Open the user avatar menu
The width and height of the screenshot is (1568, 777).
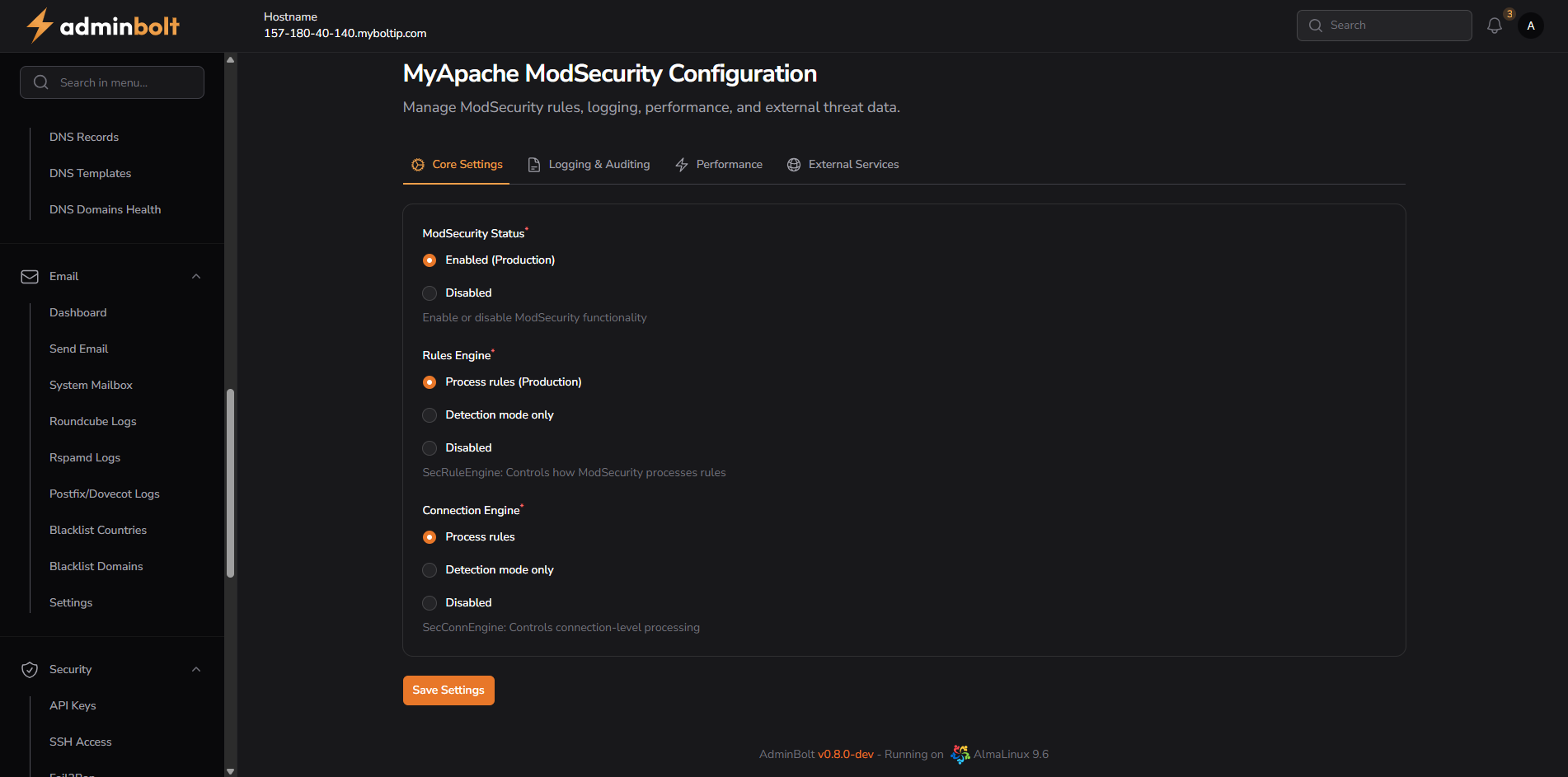tap(1531, 26)
